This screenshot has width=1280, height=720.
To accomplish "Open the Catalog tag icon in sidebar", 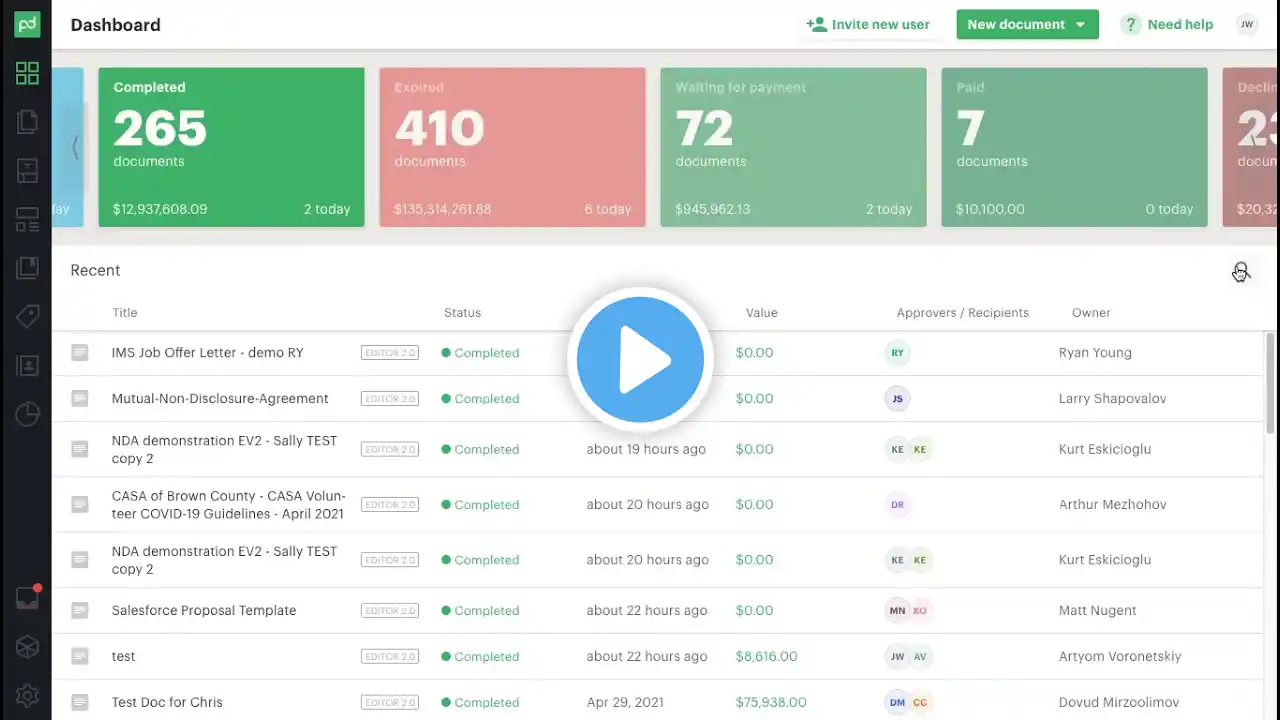I will pos(27,317).
